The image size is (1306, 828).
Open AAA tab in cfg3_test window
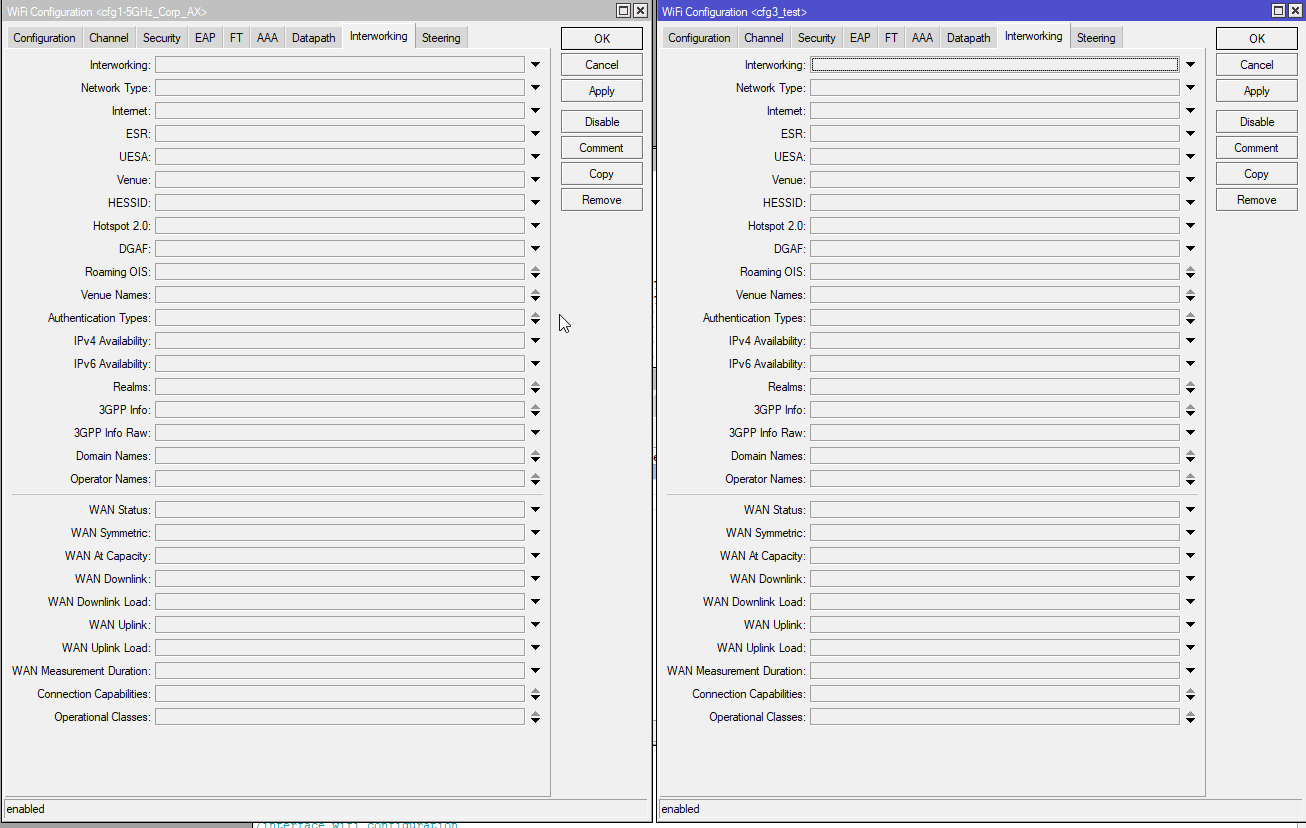[x=922, y=38]
